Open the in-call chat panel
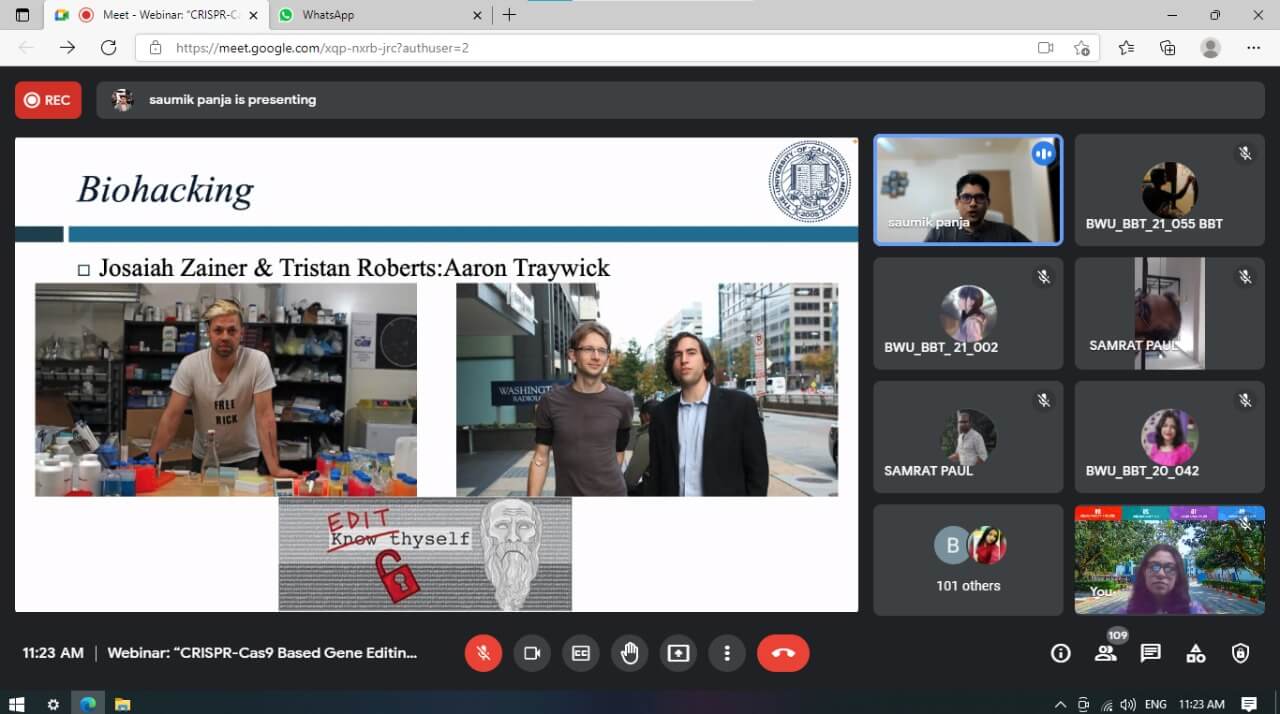The image size is (1280, 714). click(x=1150, y=653)
